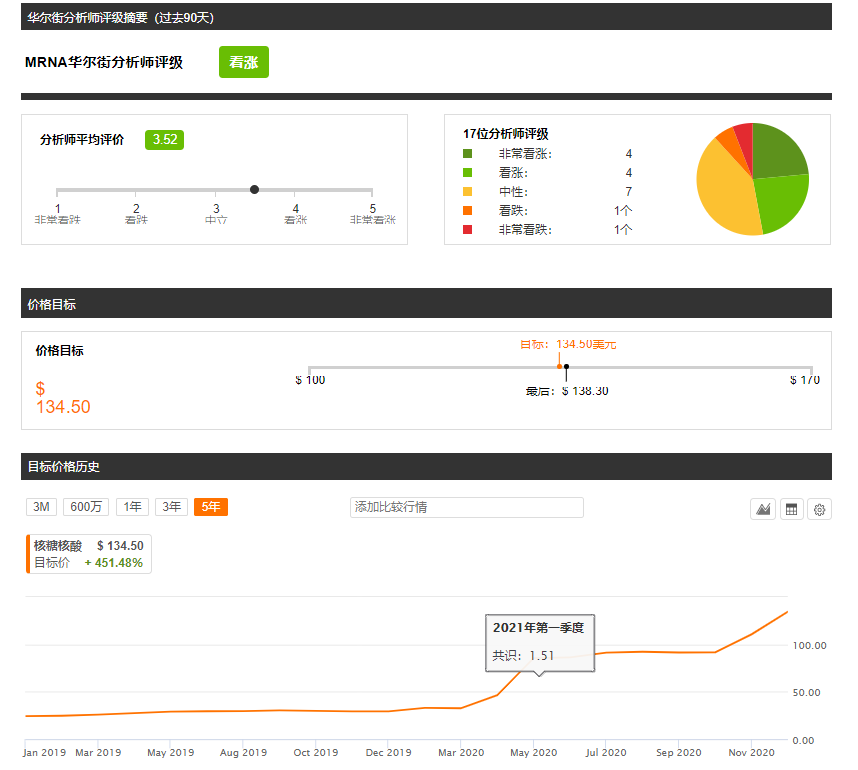Click the '$ 138.30' last price label
Viewport: 858px width, 770px height.
pyautogui.click(x=585, y=391)
